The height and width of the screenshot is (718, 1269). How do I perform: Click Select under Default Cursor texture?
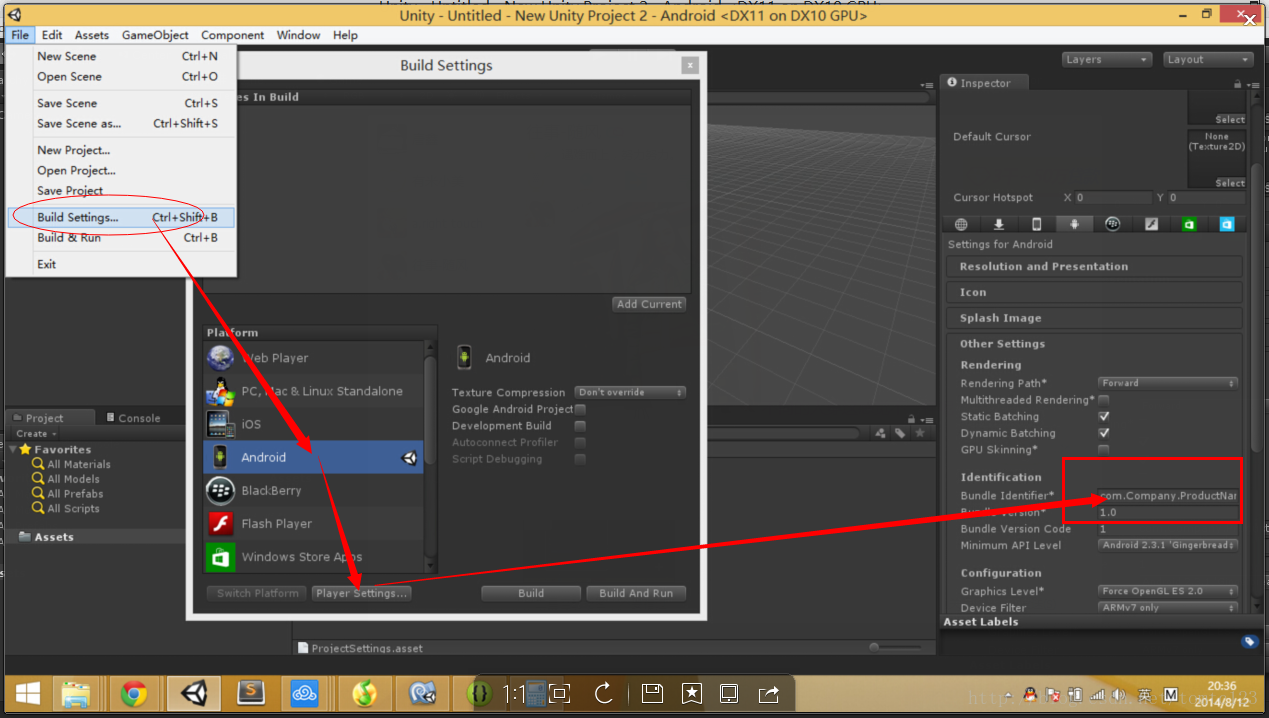pos(1229,183)
